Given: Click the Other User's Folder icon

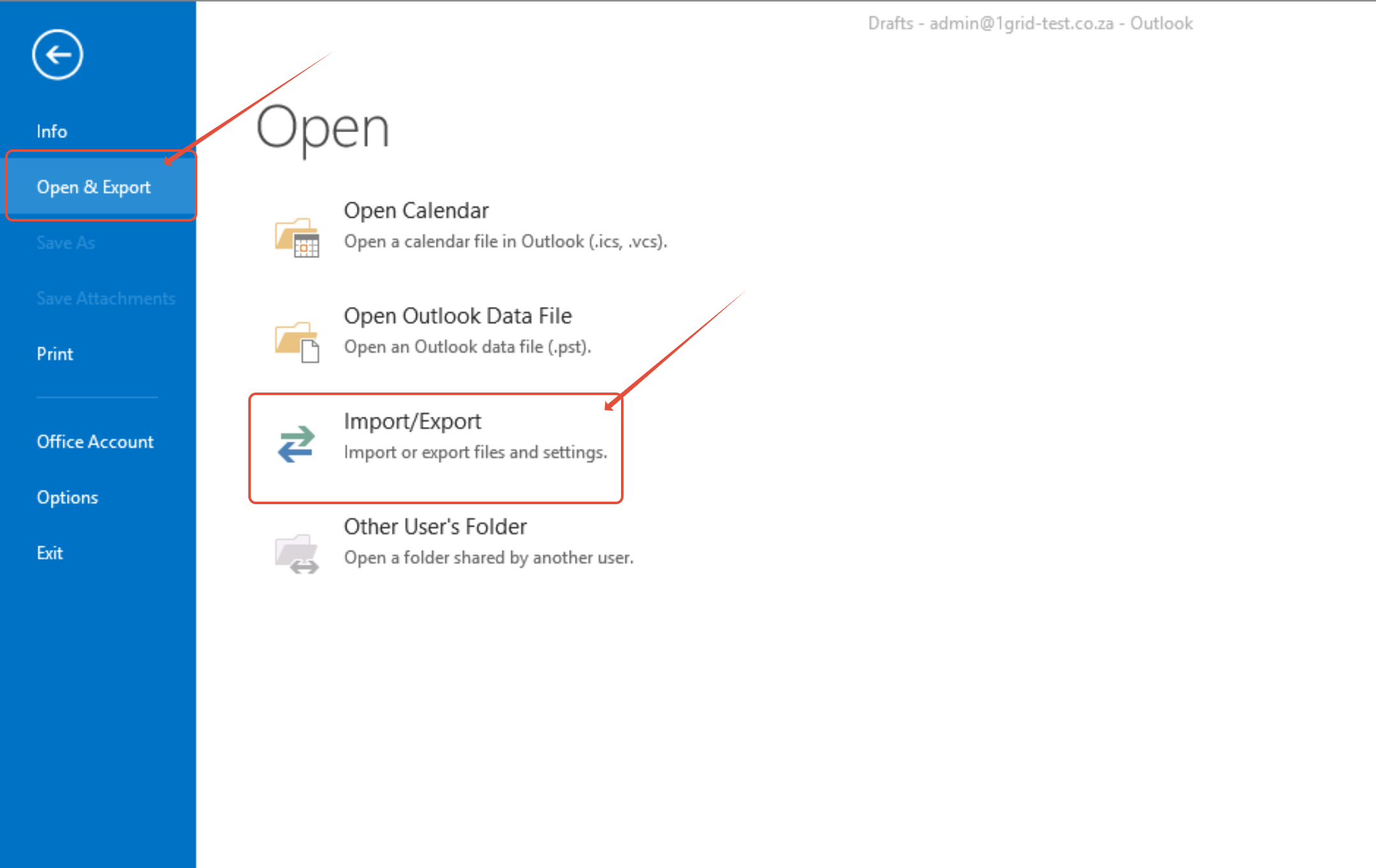Looking at the screenshot, I should point(297,553).
